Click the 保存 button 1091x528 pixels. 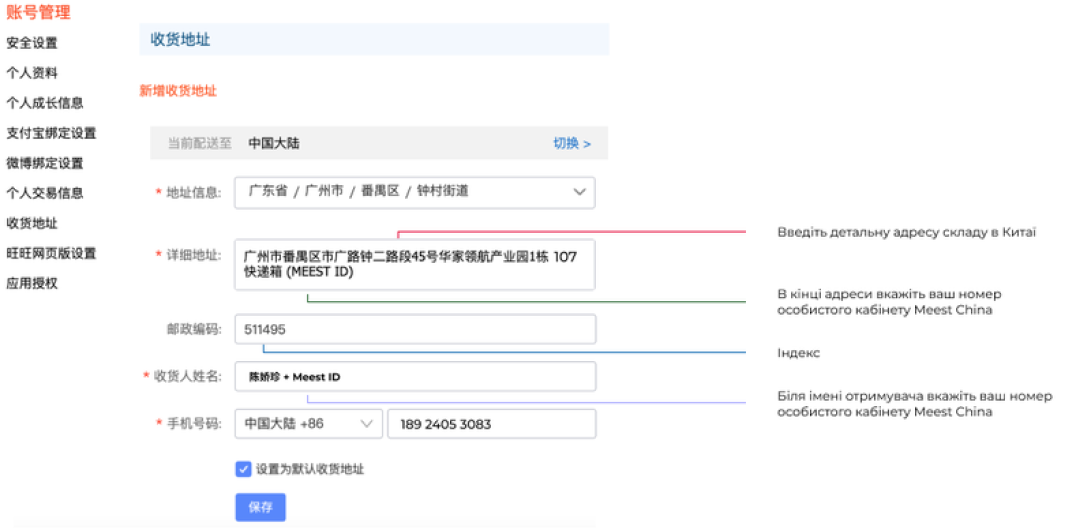click(x=260, y=507)
